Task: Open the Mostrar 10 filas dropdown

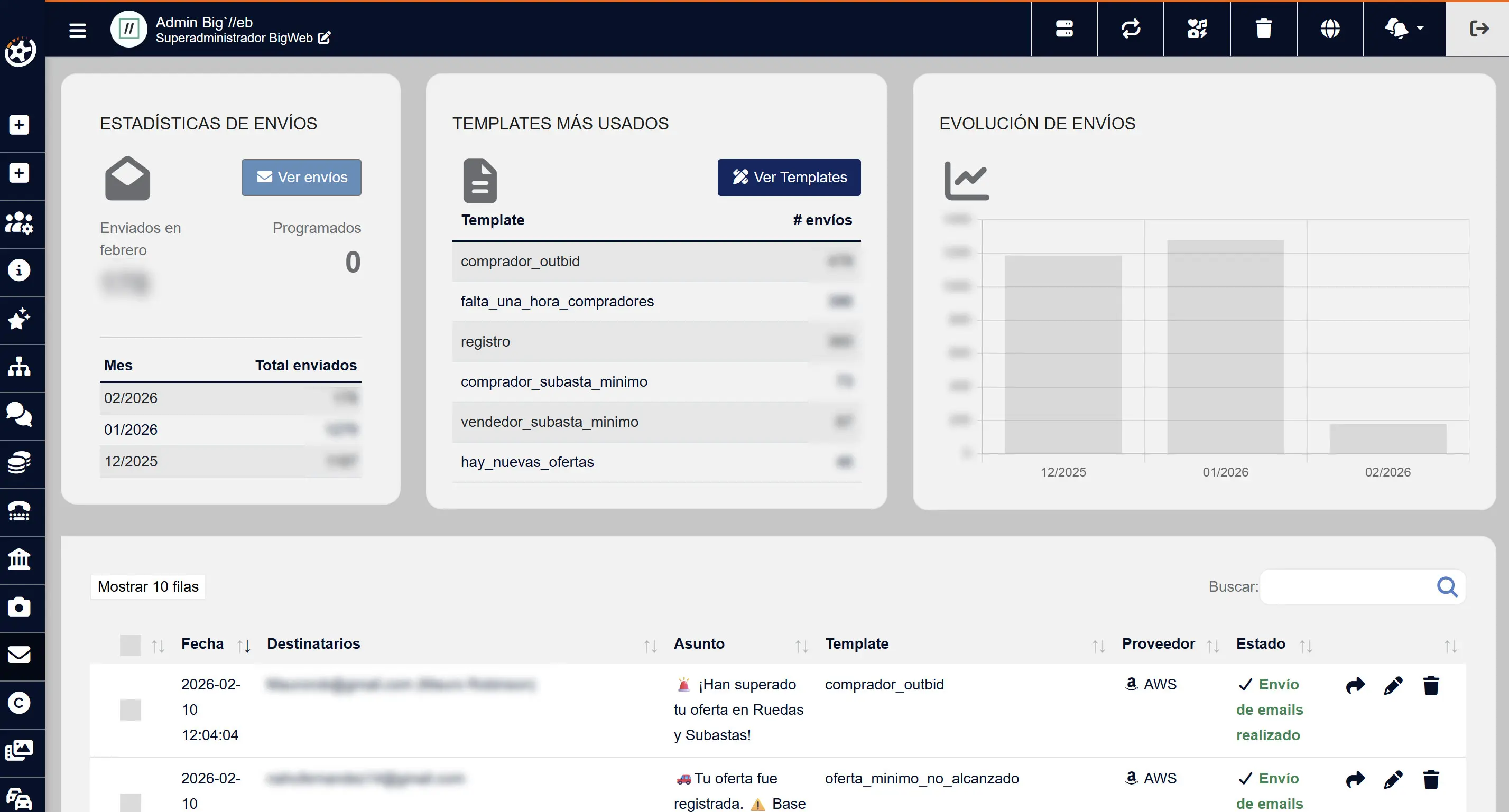Action: (x=148, y=586)
